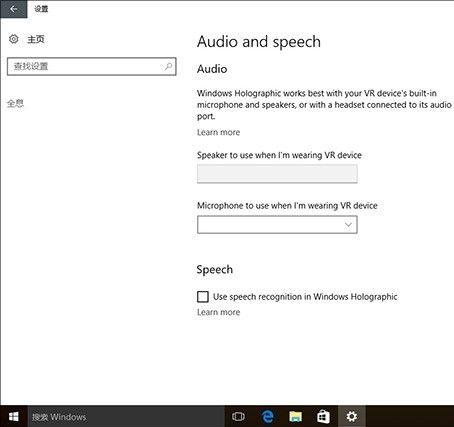Image resolution: width=454 pixels, height=427 pixels.
Task: Click Learn more under Speech section
Action: [x=218, y=312]
